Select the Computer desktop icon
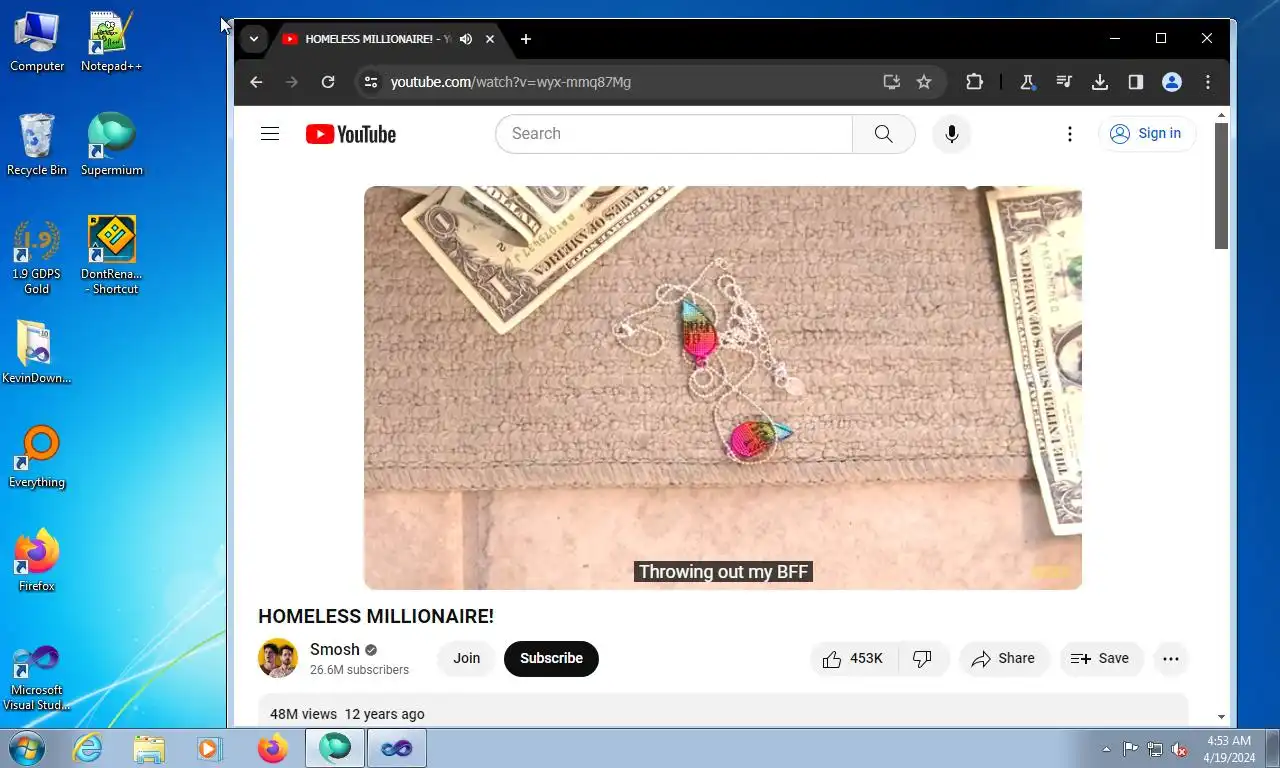Screen dimensions: 1280x768 37,42
